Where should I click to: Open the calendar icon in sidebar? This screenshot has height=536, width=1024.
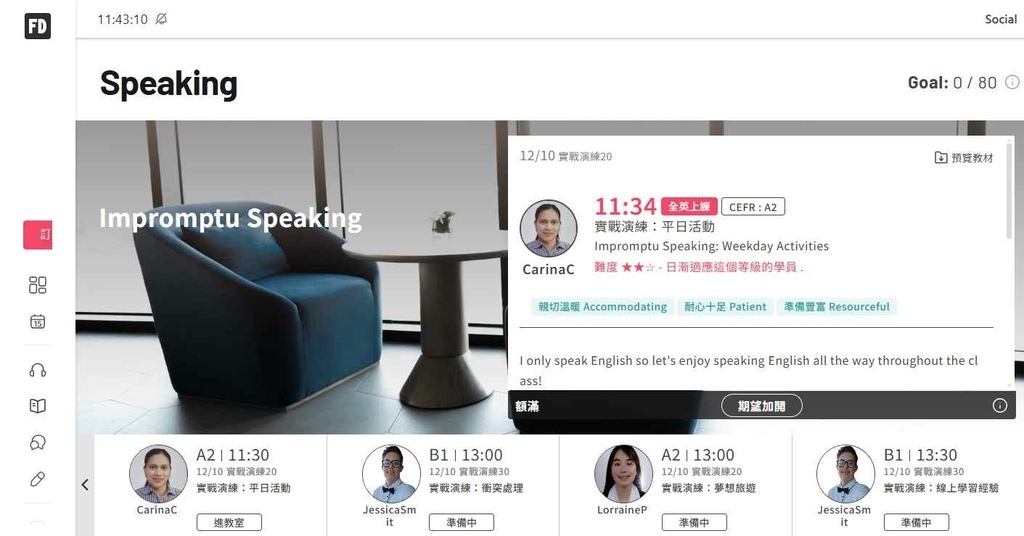38,321
